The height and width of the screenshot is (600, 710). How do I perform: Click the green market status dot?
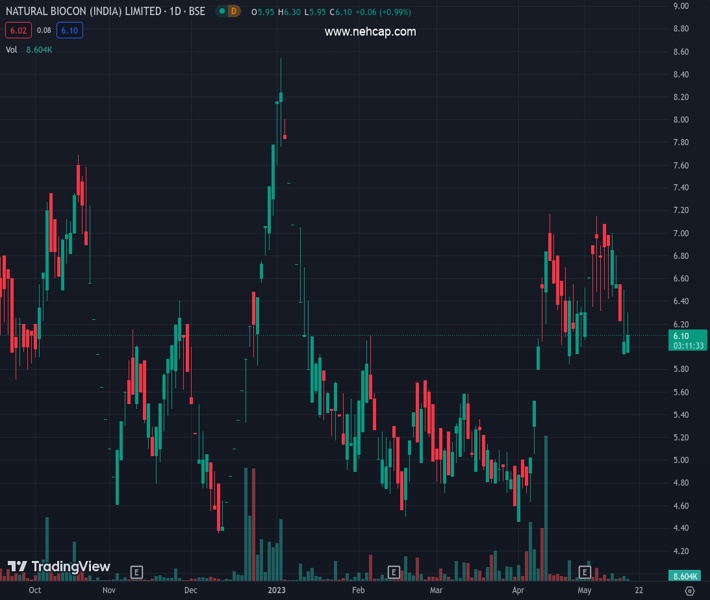click(x=220, y=11)
